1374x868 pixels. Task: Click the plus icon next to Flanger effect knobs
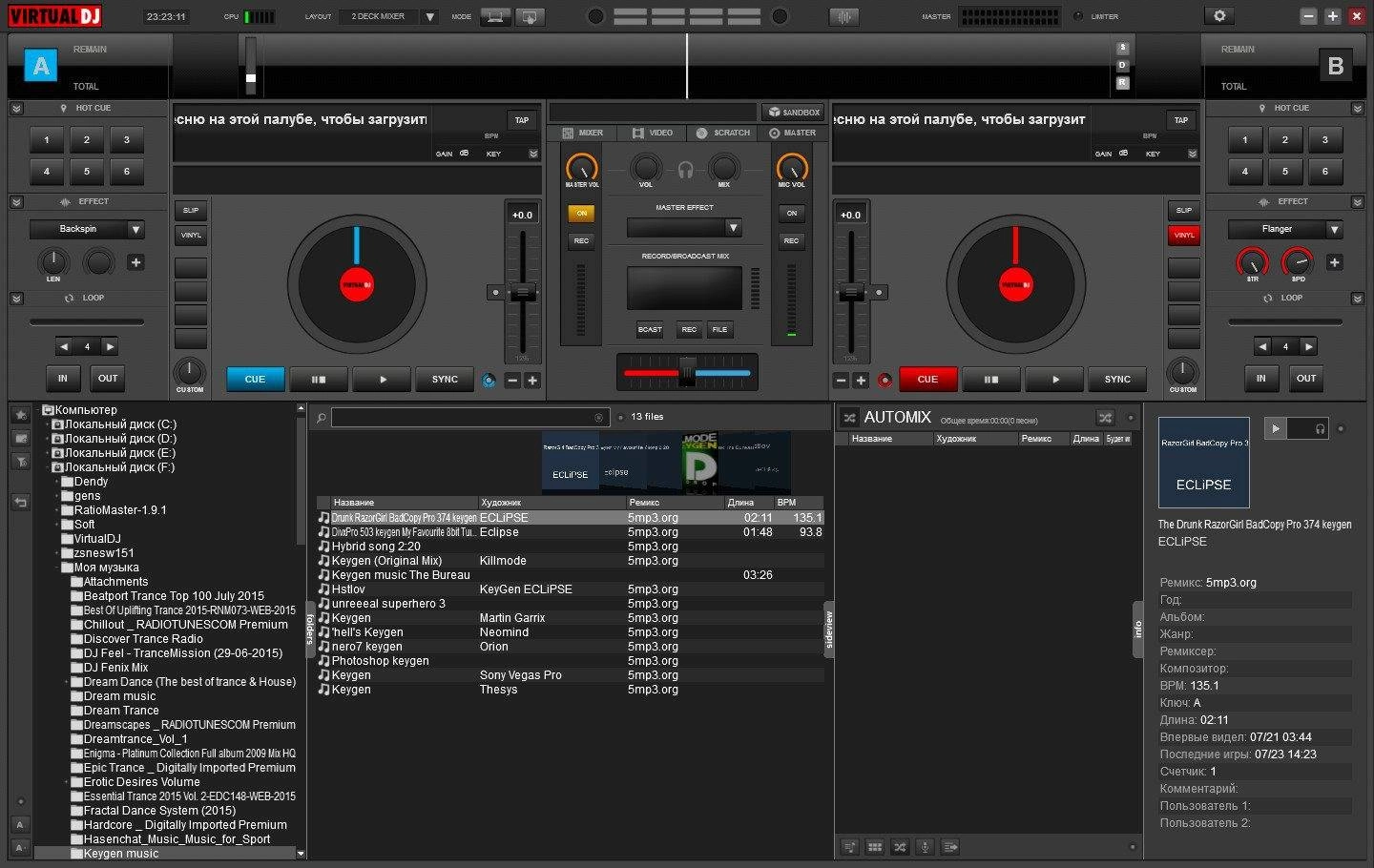[x=1334, y=262]
